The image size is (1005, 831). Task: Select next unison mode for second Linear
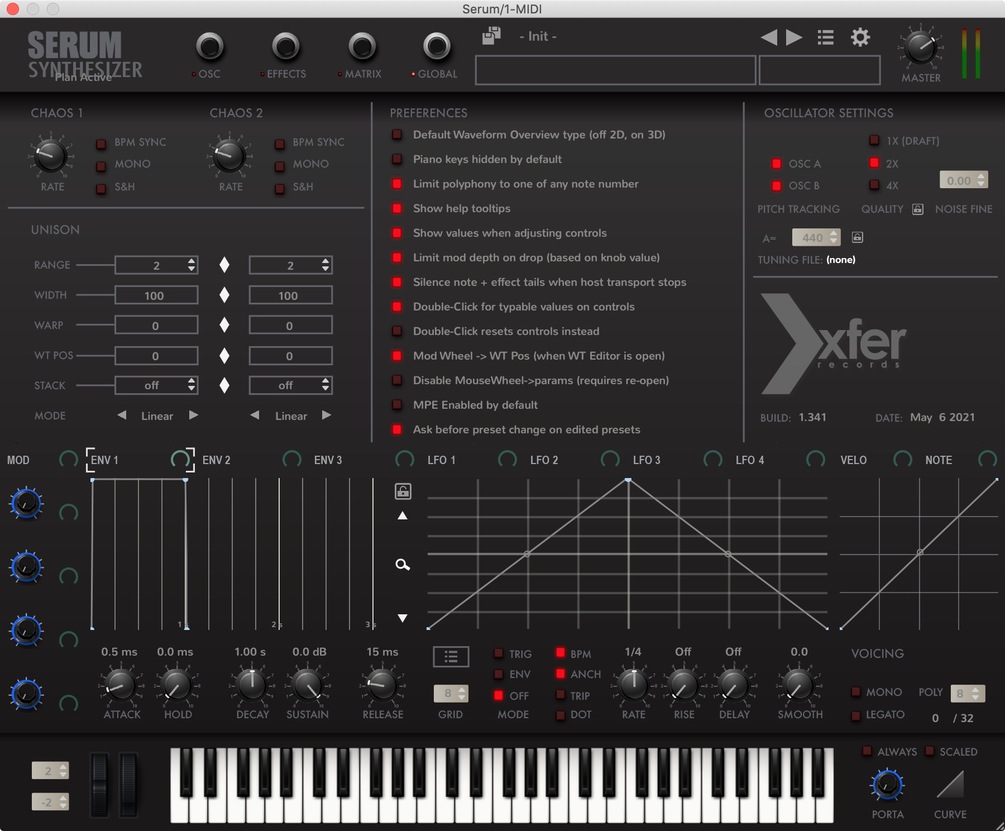click(x=326, y=415)
